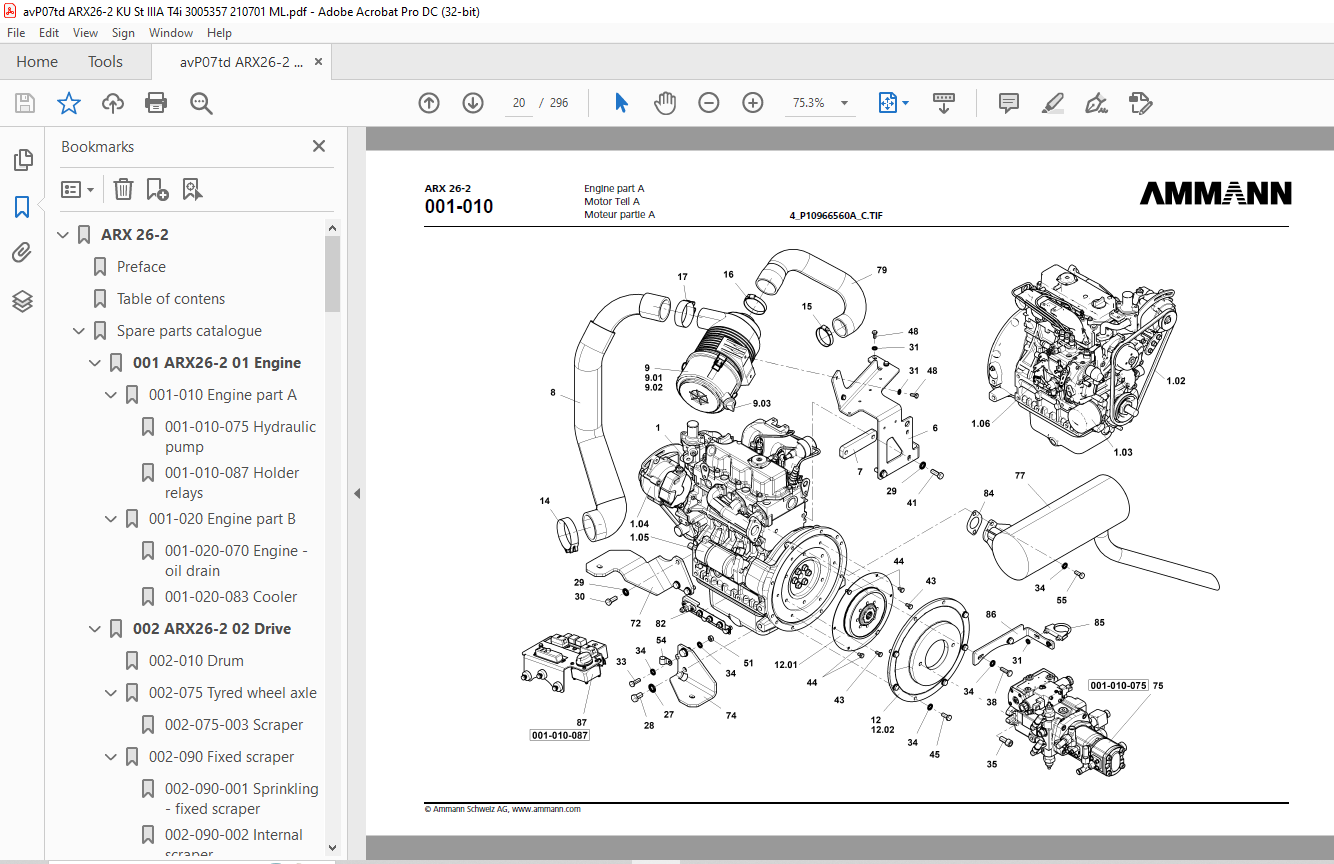Image resolution: width=1334 pixels, height=864 pixels.
Task: Add a comment sticky note
Action: pos(1009,103)
